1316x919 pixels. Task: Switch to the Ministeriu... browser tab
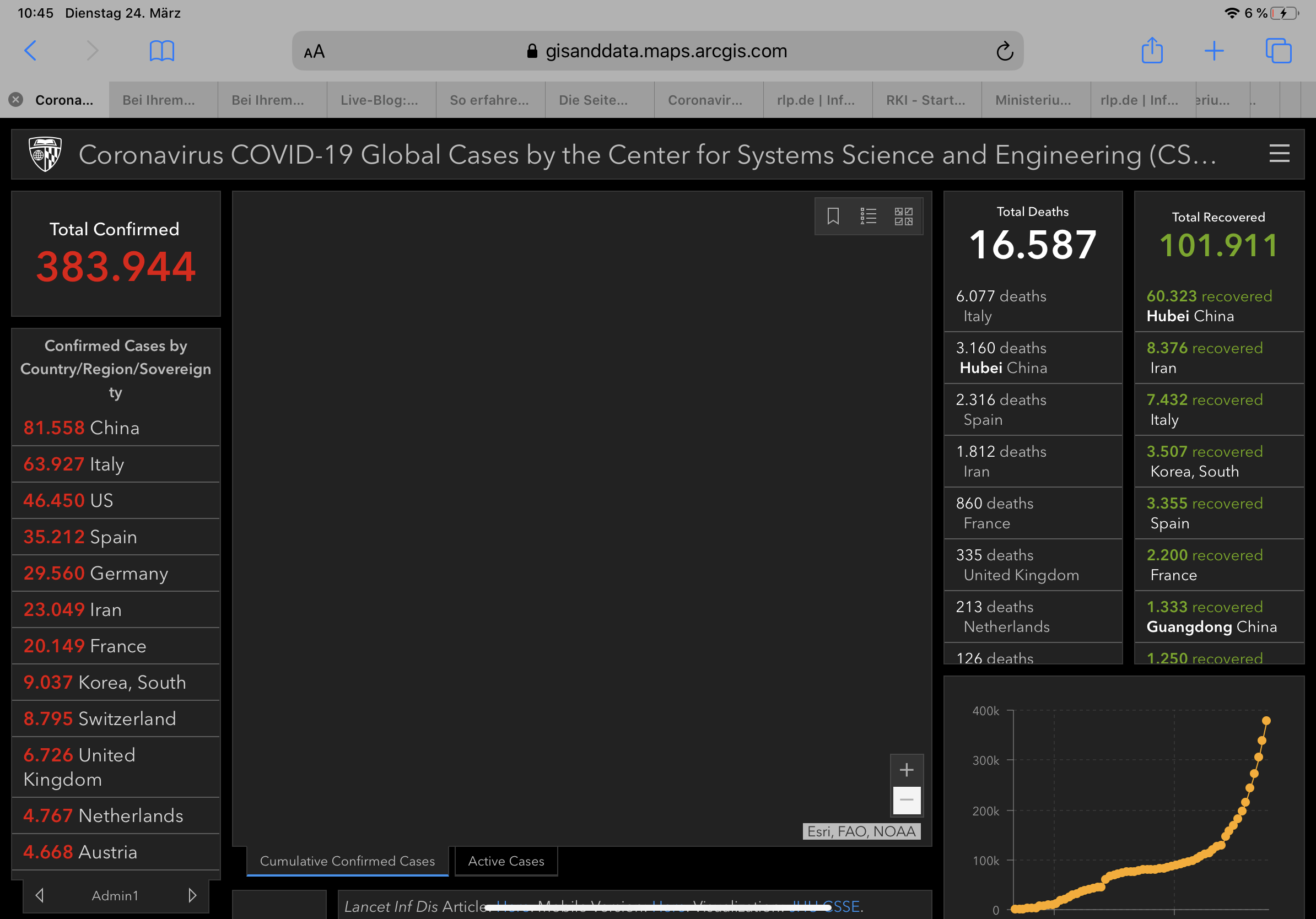(x=1035, y=100)
